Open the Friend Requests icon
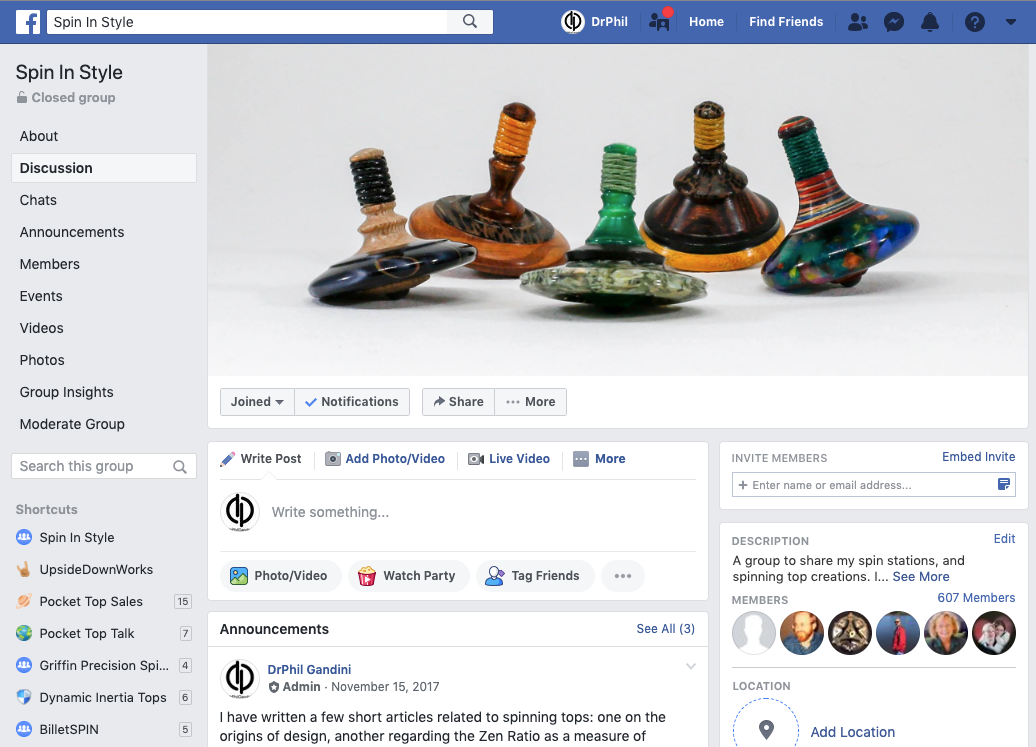 (857, 21)
